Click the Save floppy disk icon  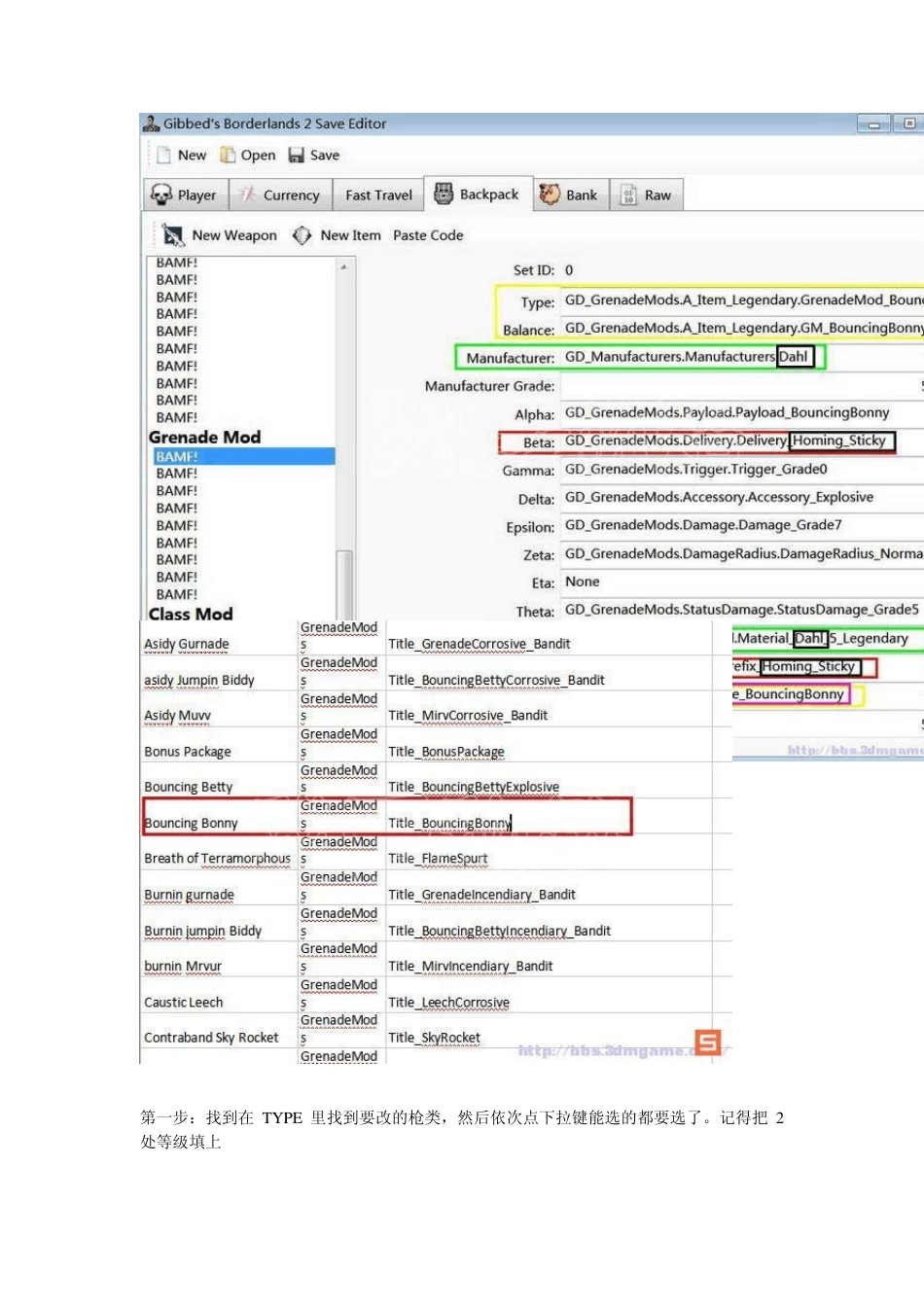296,156
